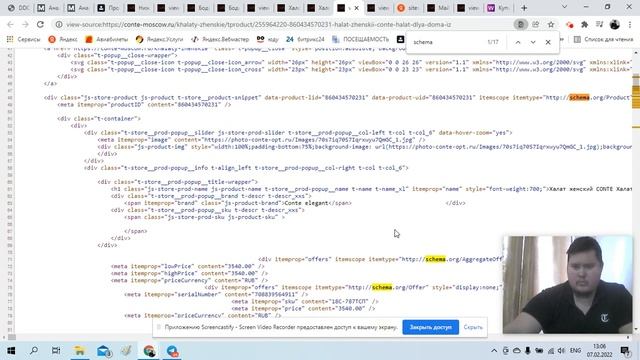Click the address bar URL

pos(258,24)
